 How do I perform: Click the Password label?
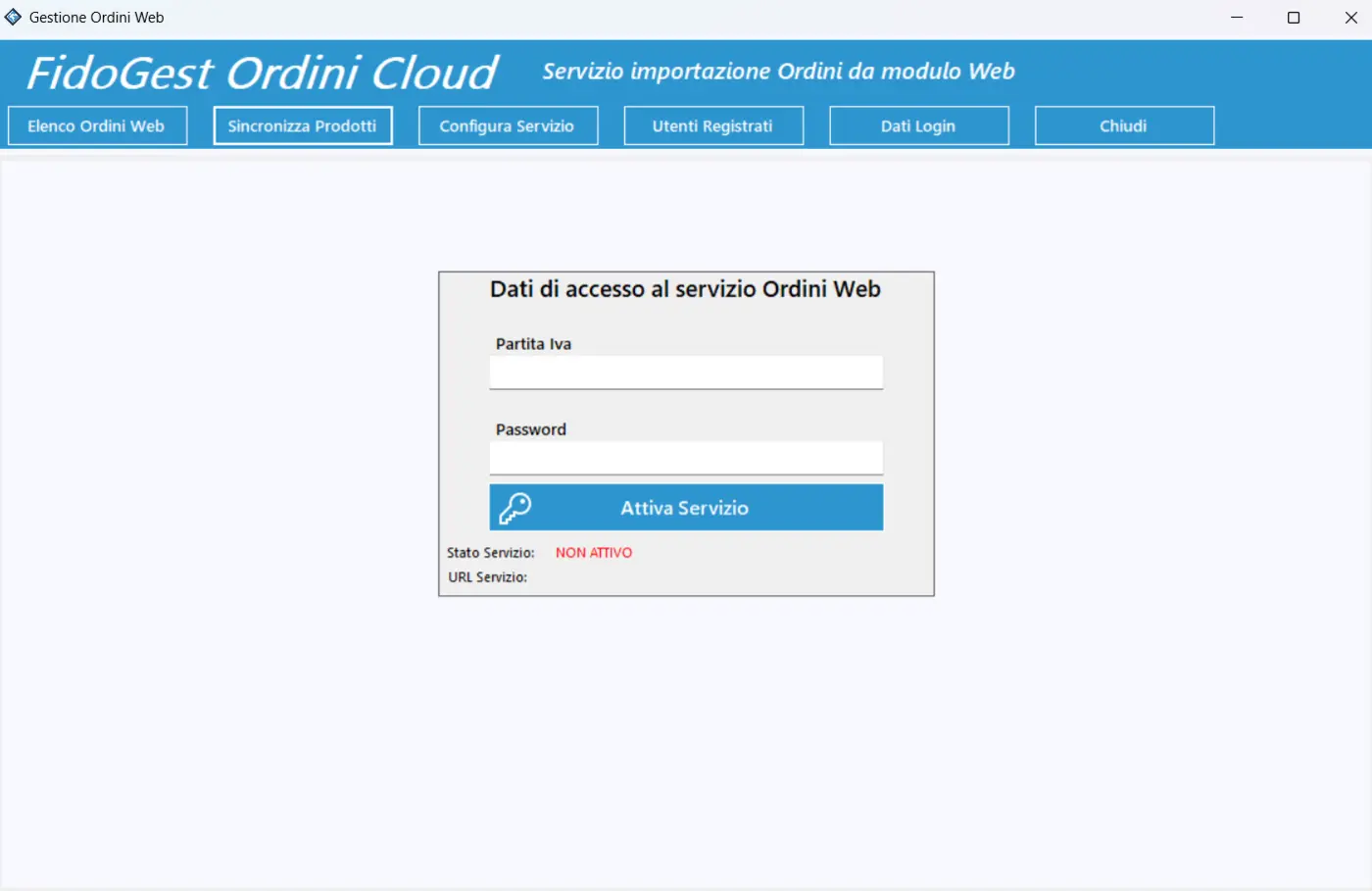pos(531,429)
